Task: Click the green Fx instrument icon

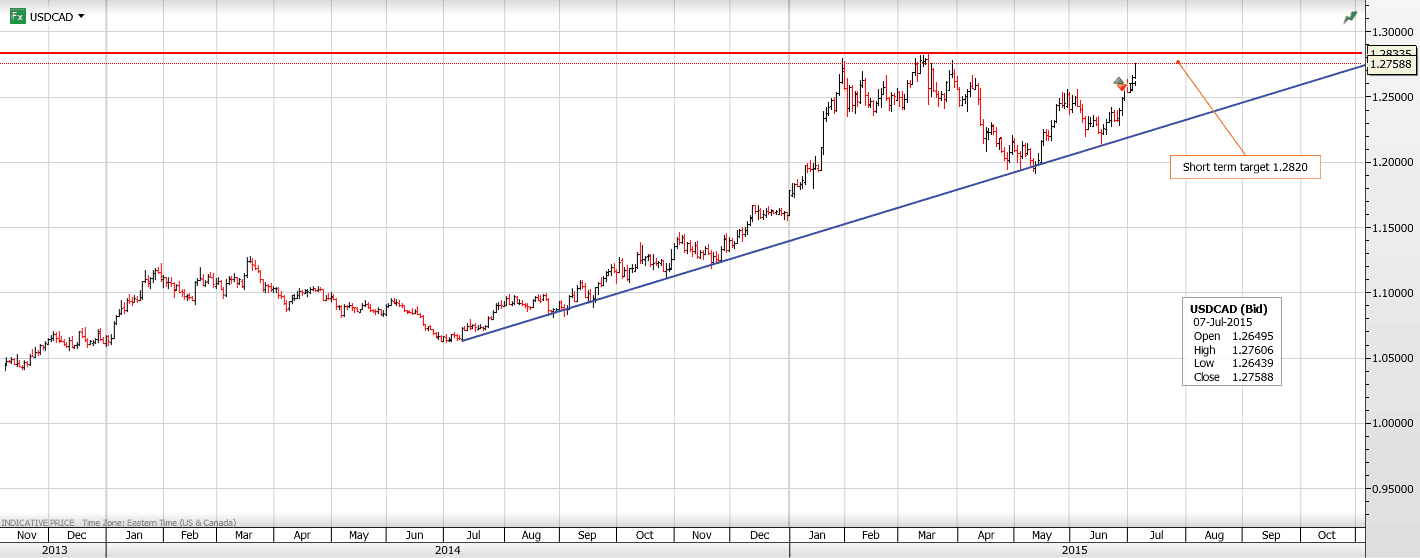Action: pos(17,16)
